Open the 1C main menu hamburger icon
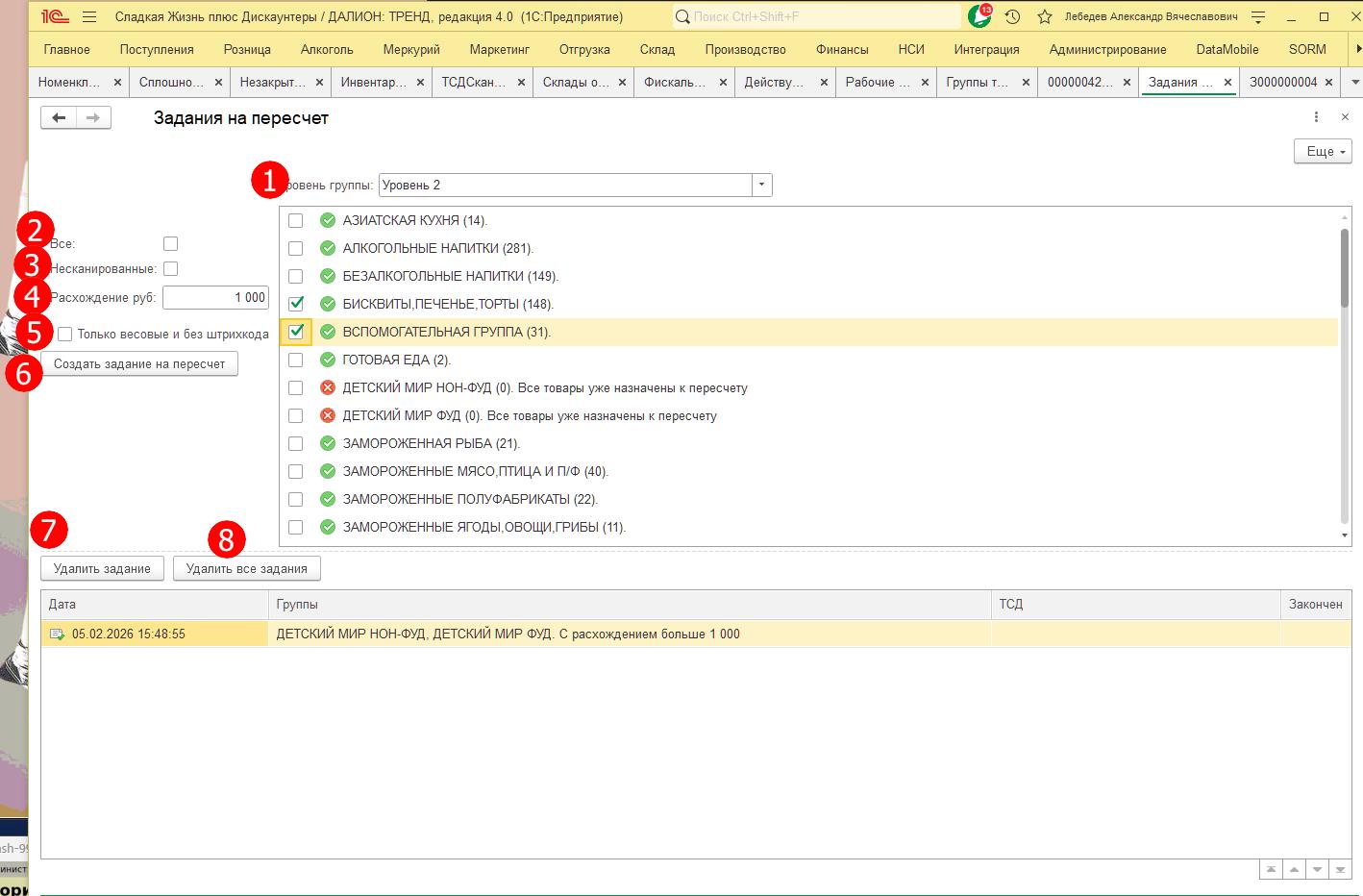The image size is (1363, 896). tap(89, 17)
